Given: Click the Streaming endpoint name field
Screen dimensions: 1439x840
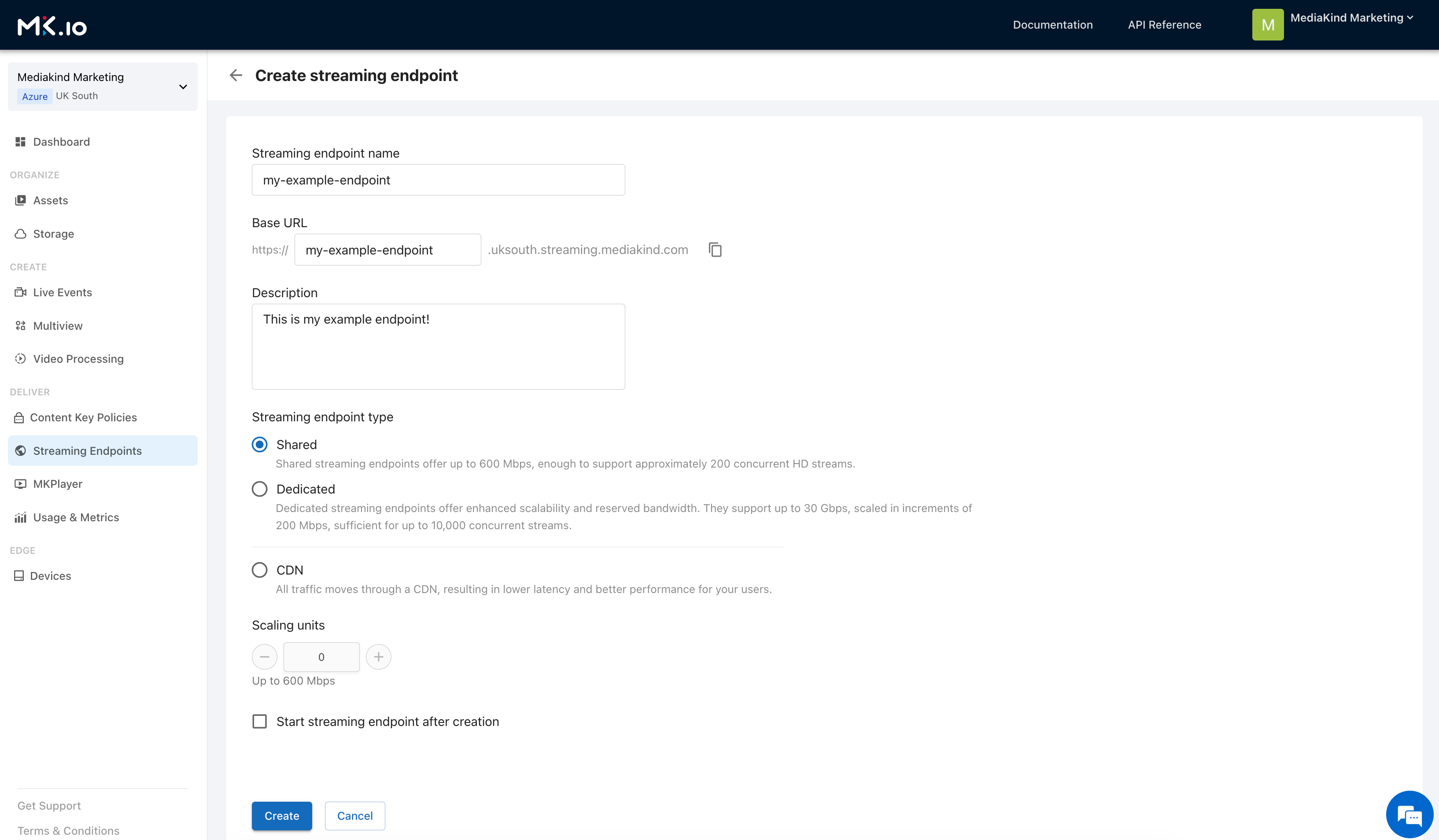Looking at the screenshot, I should (438, 180).
